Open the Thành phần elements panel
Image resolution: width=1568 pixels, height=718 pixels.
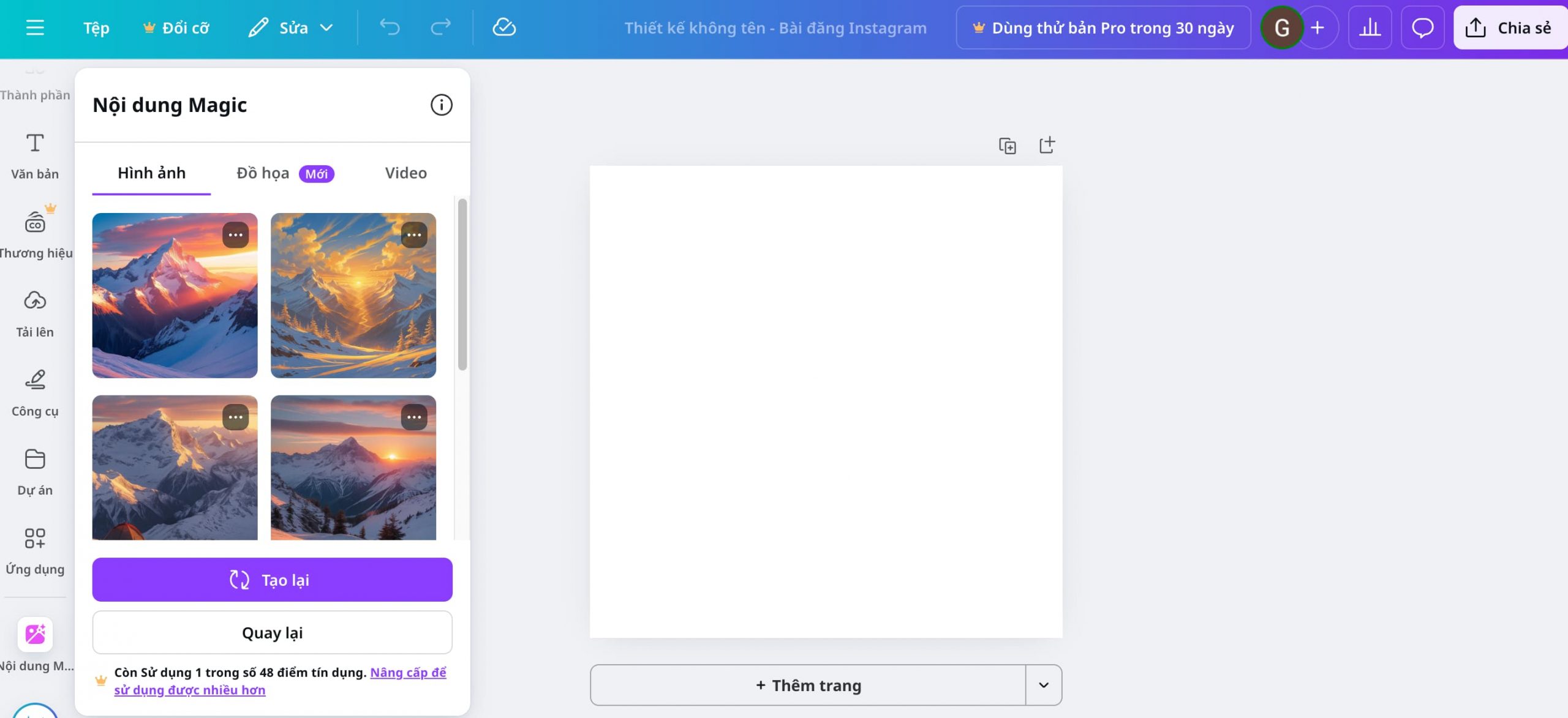coord(35,86)
